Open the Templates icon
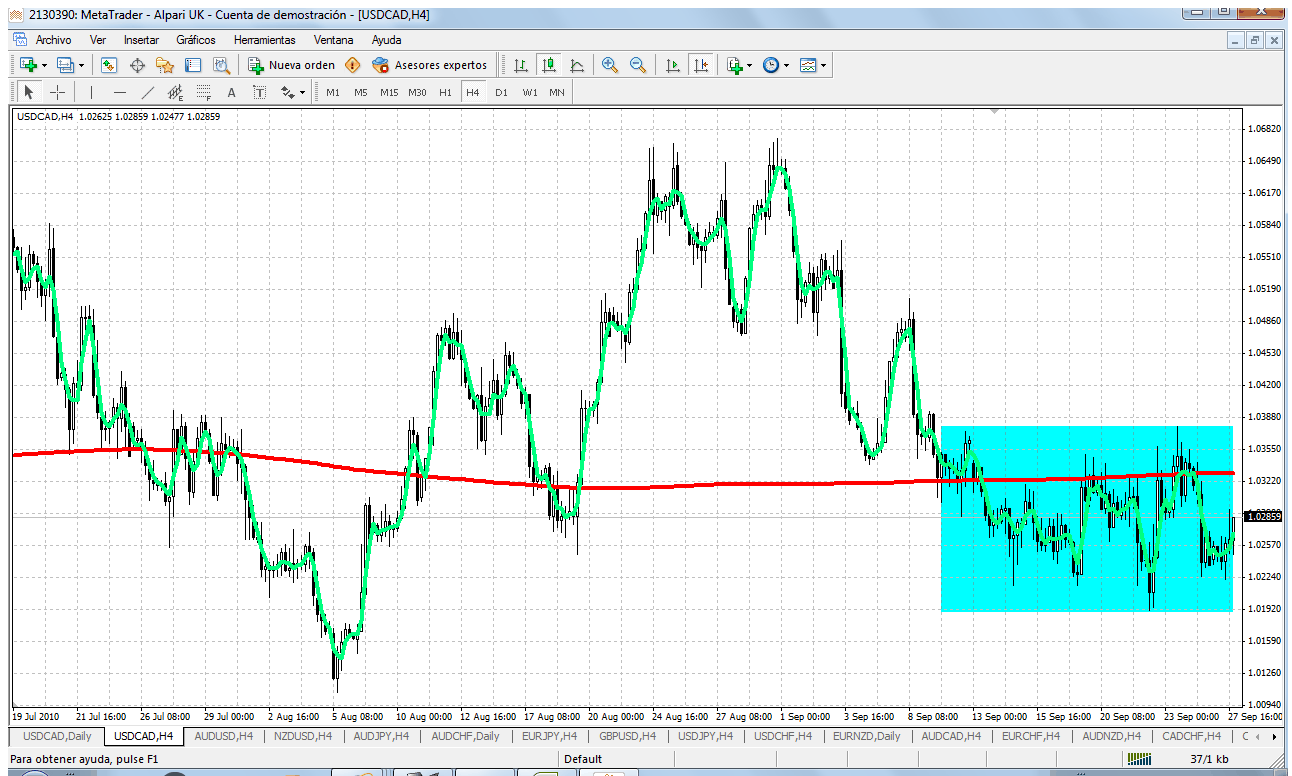The height and width of the screenshot is (776, 1292). pyautogui.click(x=809, y=65)
